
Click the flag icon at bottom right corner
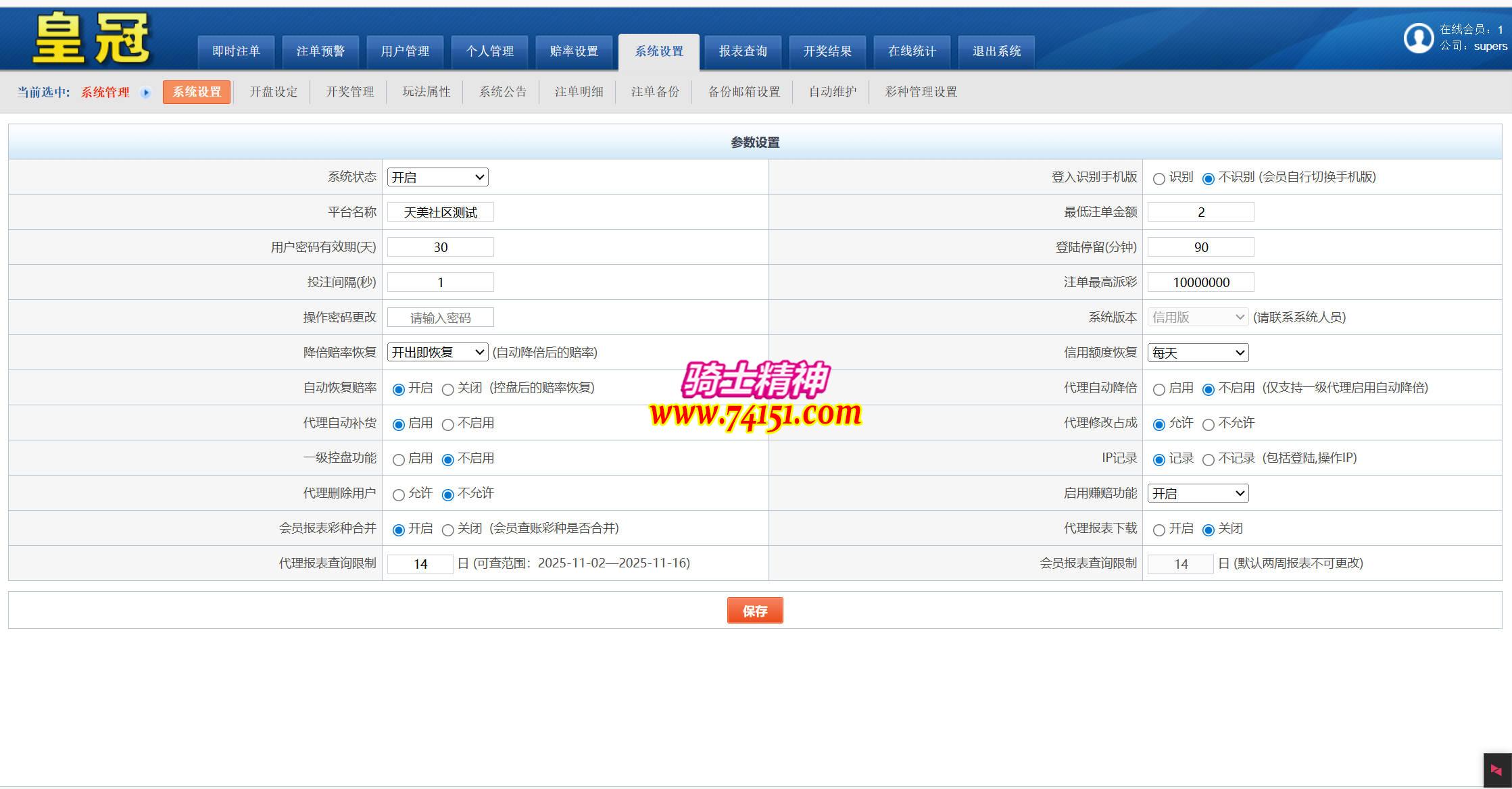[1496, 770]
